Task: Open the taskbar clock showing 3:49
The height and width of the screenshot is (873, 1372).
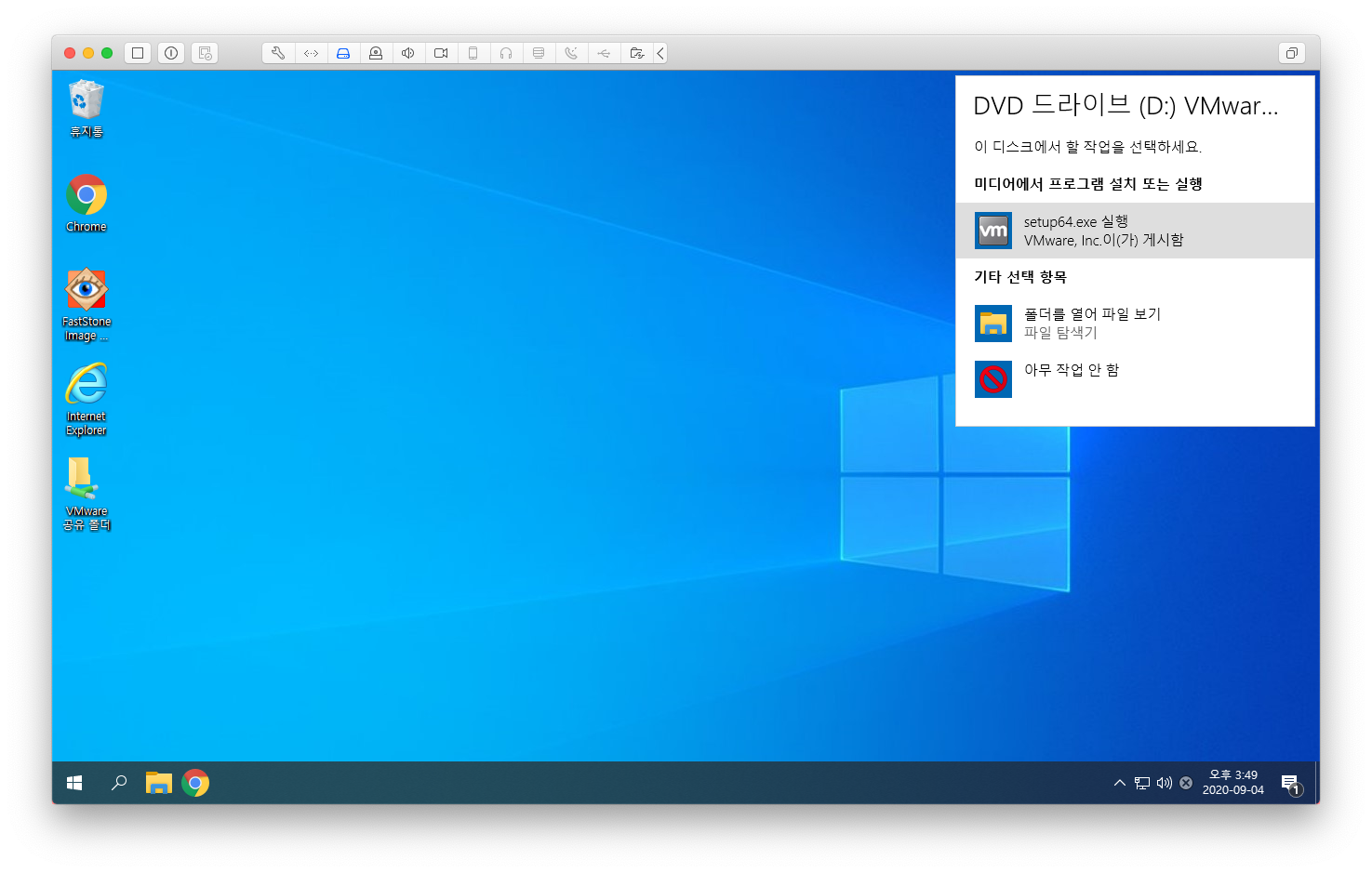Action: click(x=1233, y=783)
